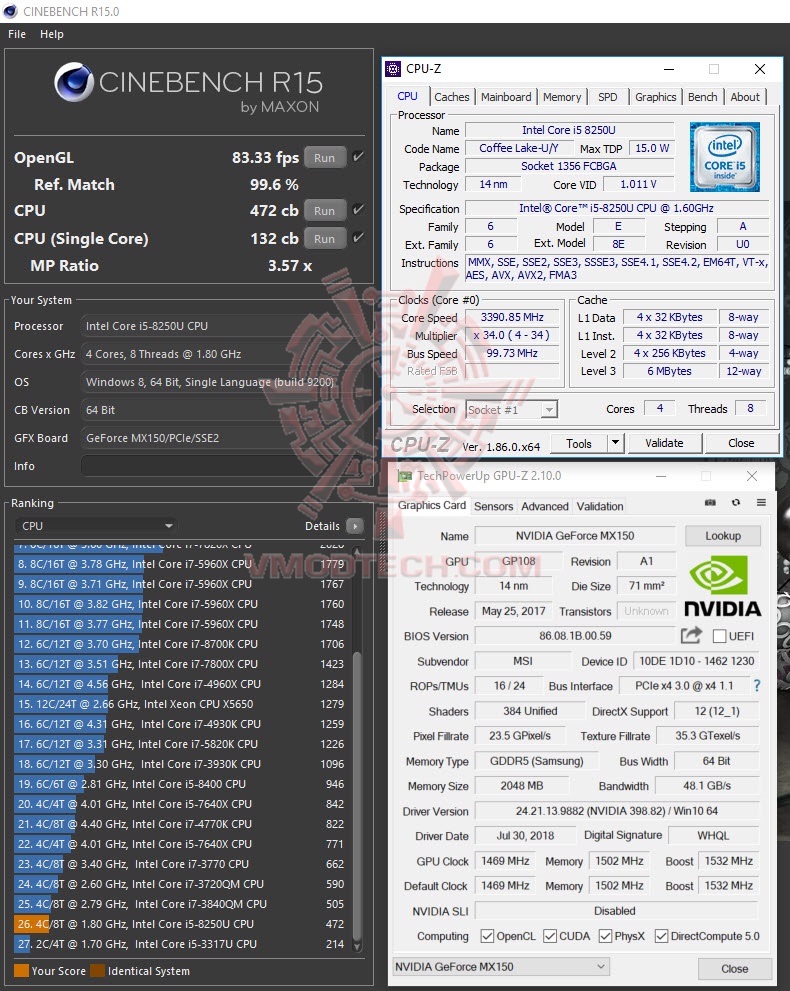
Task: Run the OpenGL benchmark
Action: 325,157
